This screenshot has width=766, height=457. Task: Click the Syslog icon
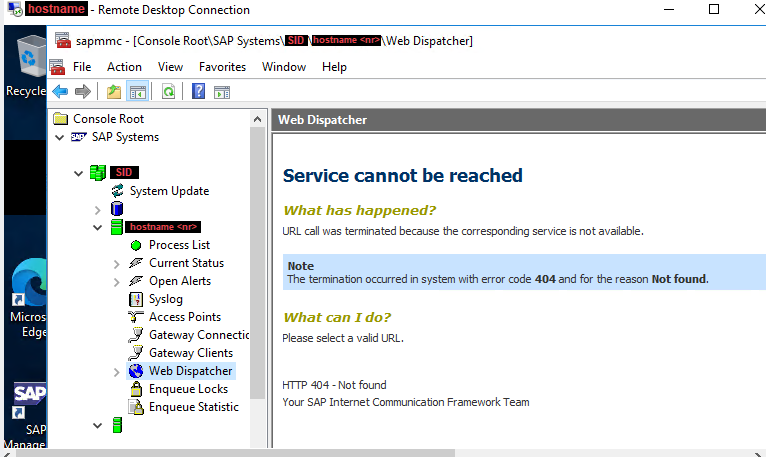(136, 299)
